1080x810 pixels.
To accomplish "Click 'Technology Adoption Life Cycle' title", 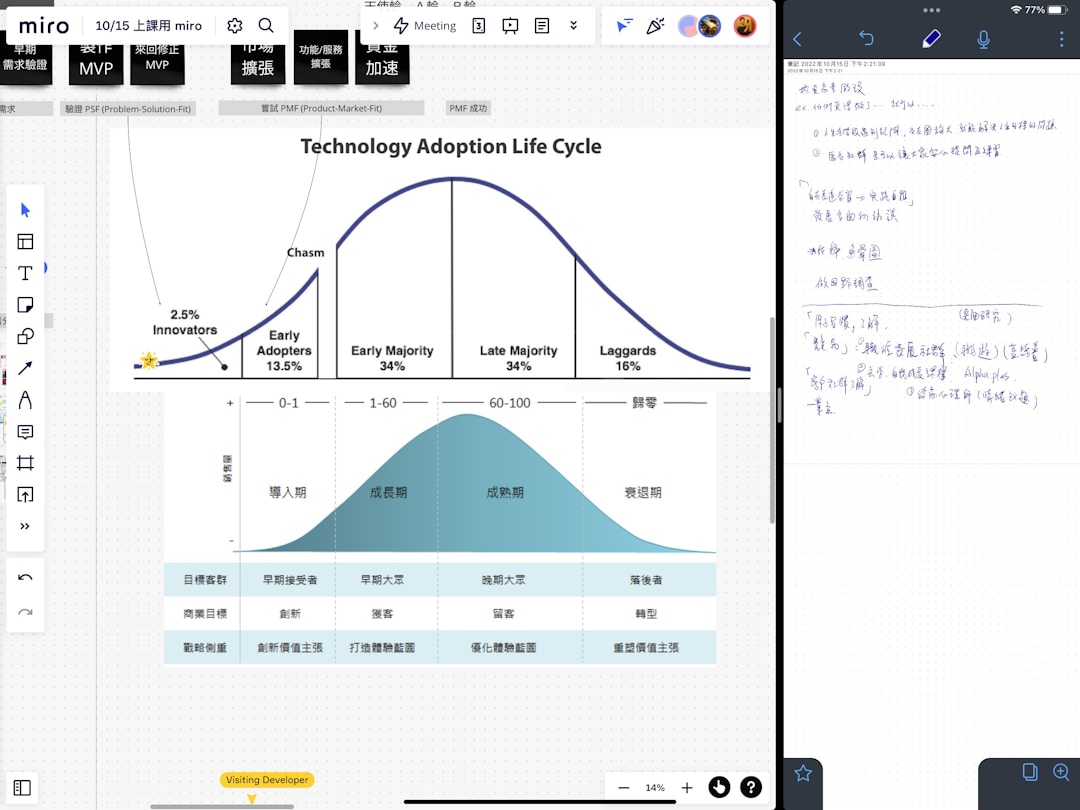I will point(451,146).
